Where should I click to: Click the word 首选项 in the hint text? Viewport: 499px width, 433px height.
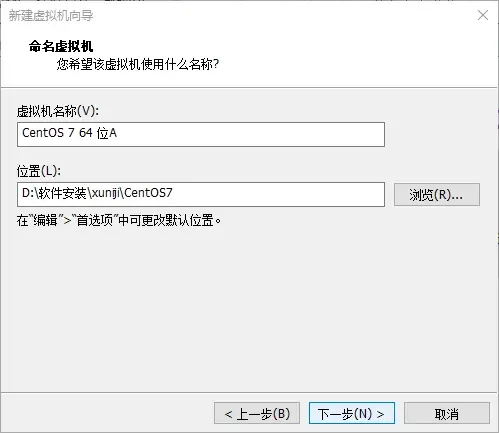[x=95, y=220]
